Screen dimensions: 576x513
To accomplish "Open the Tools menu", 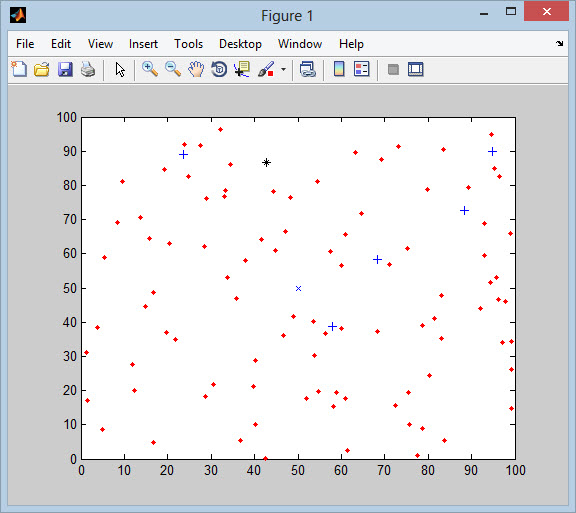I will [x=188, y=44].
